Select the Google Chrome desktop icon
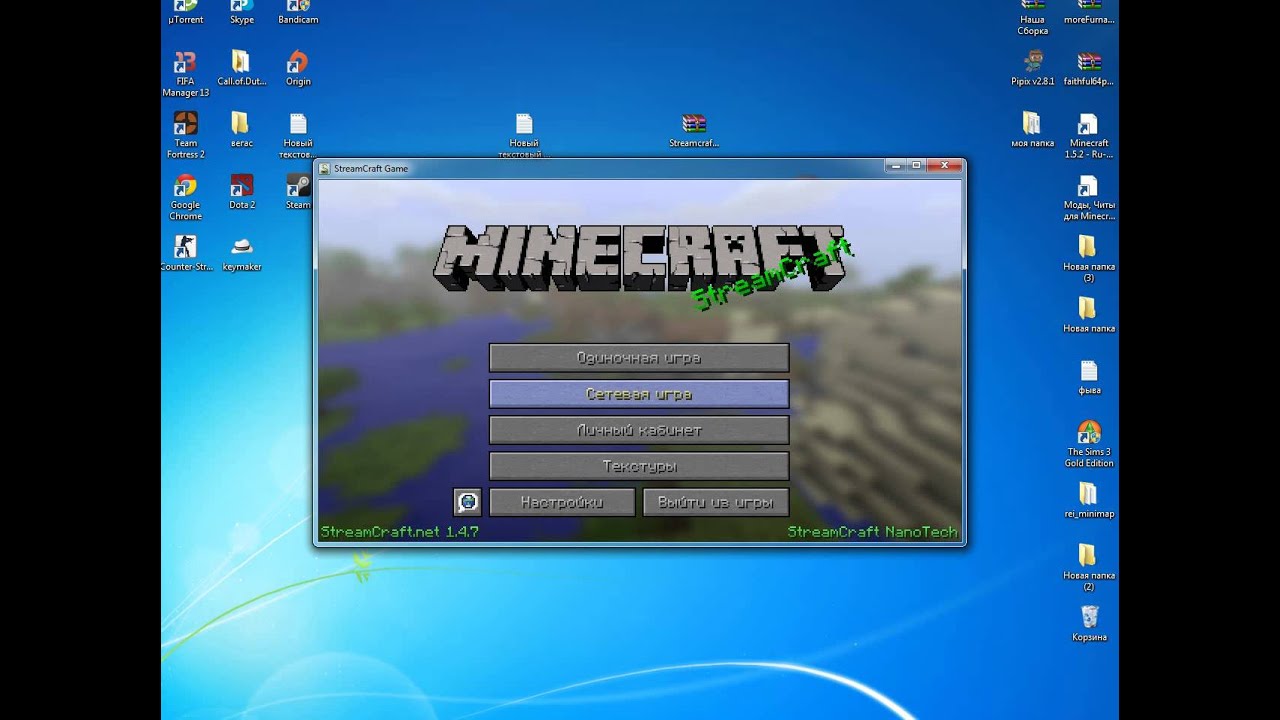 coord(185,197)
